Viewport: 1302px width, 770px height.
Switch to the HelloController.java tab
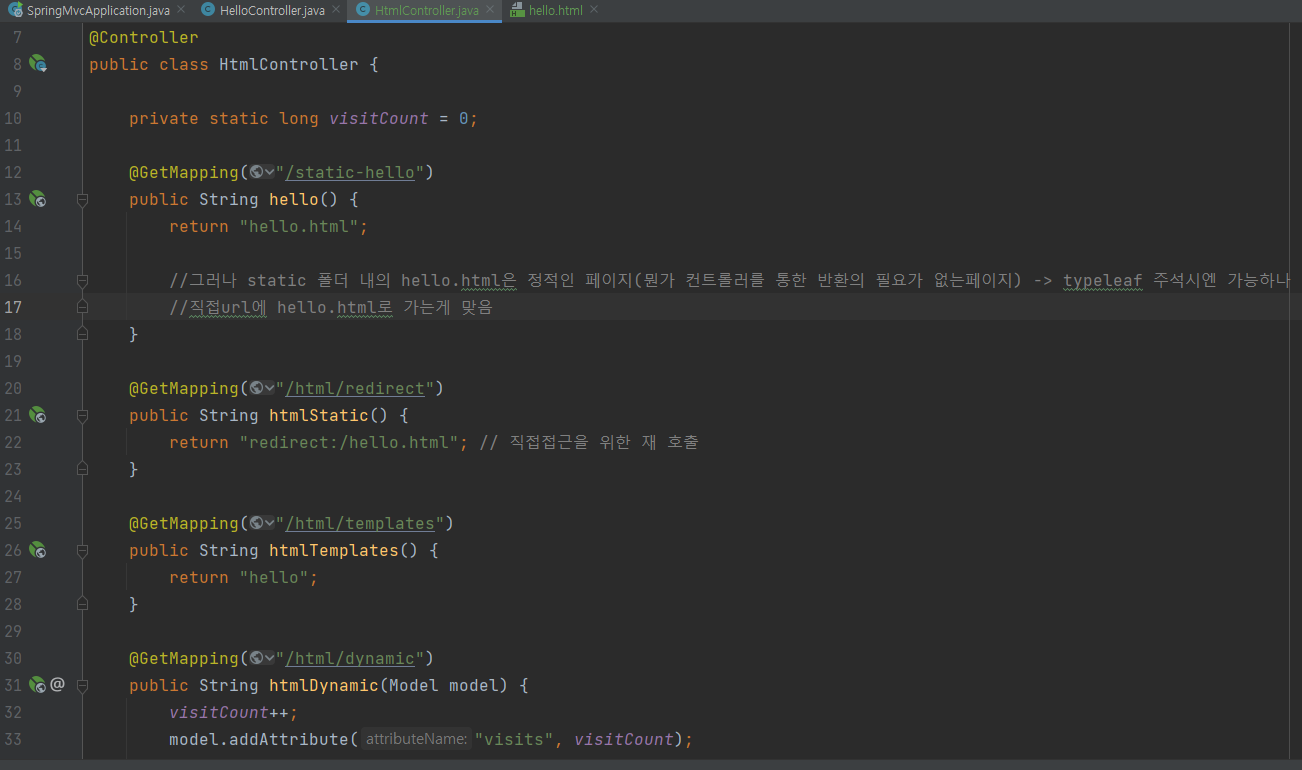pyautogui.click(x=272, y=10)
